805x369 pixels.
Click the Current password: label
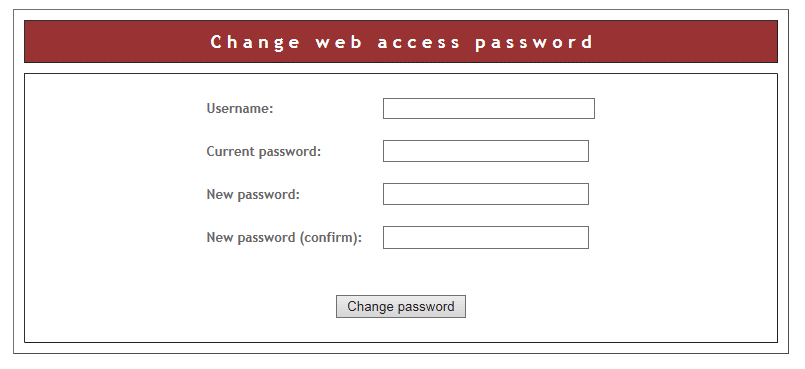coord(263,151)
